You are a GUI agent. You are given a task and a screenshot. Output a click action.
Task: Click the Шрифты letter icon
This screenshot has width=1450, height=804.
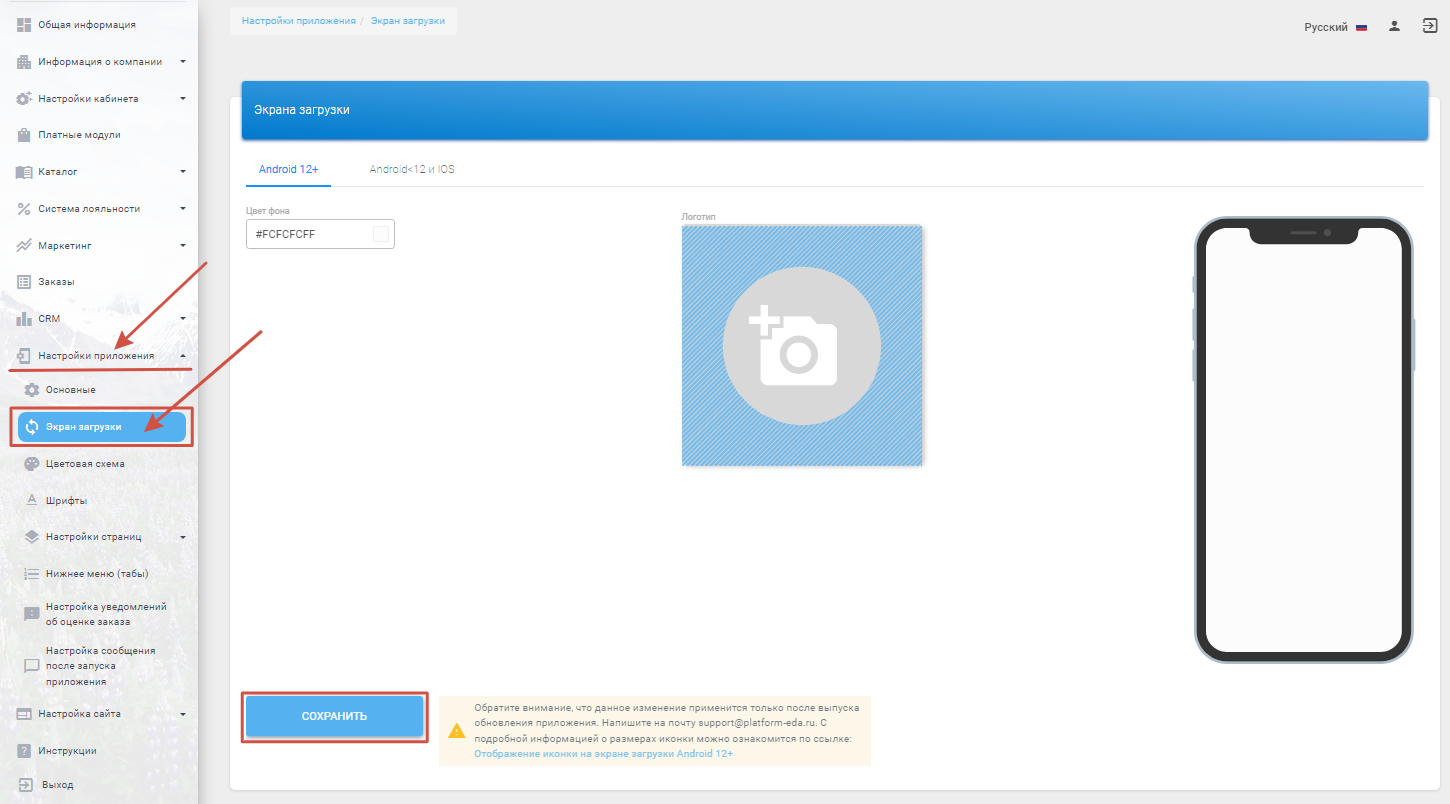[x=32, y=500]
